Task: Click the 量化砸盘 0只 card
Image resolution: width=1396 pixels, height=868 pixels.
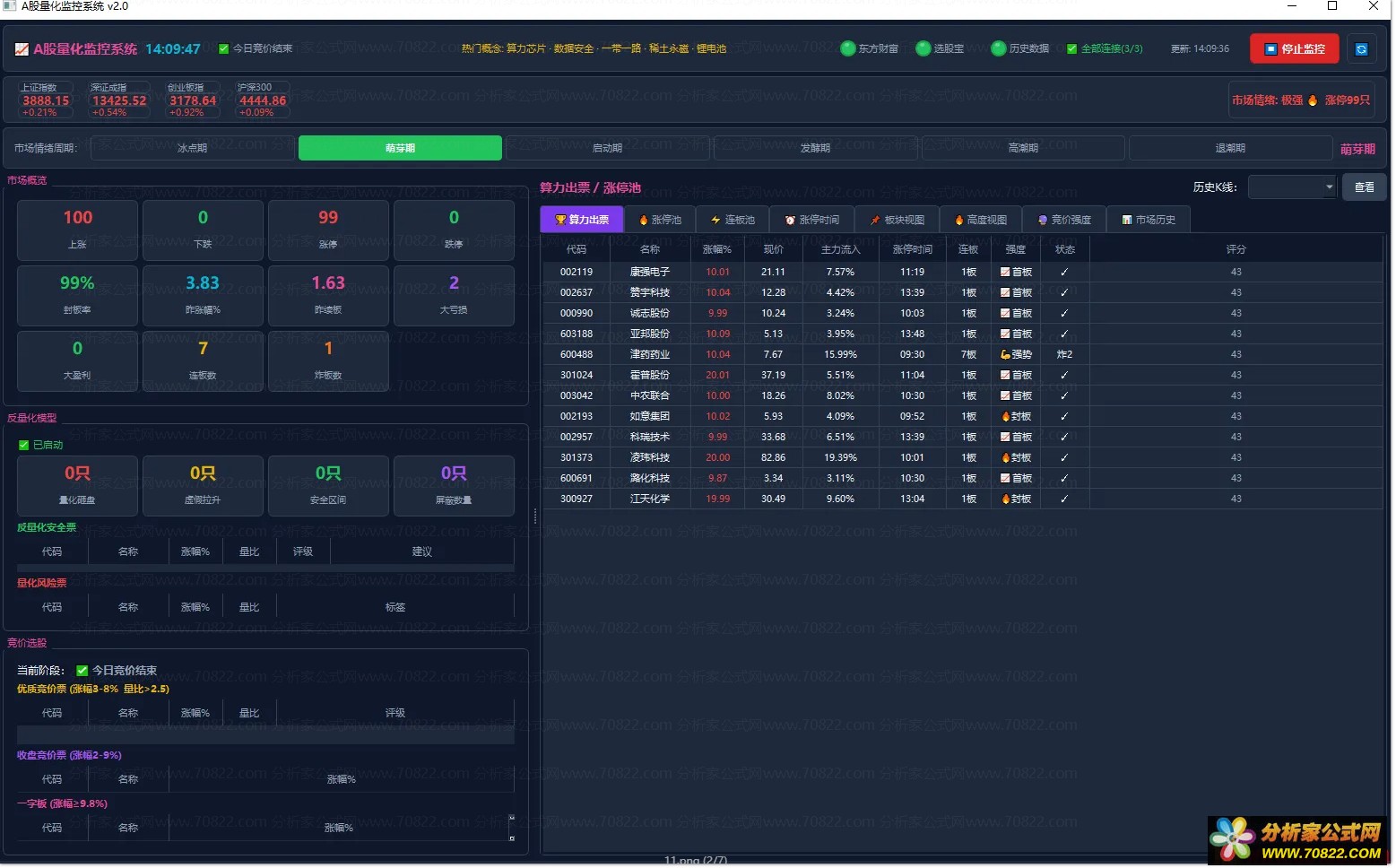Action: click(x=77, y=485)
